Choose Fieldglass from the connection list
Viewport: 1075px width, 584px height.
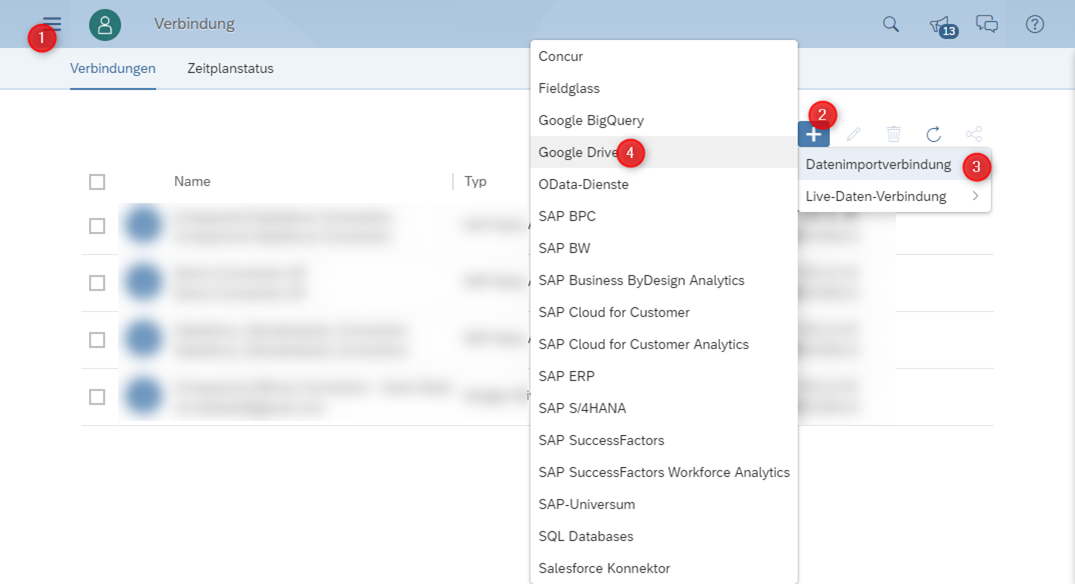664,88
